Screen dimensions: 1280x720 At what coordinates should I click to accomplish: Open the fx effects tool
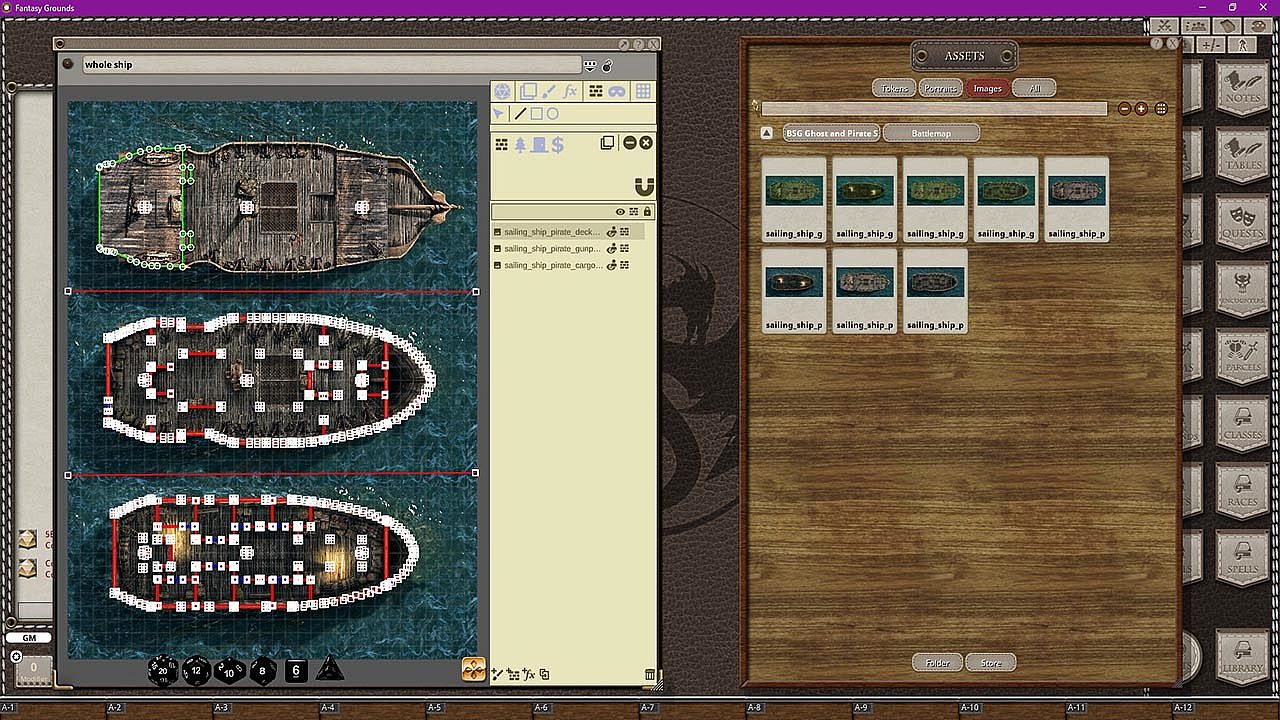(x=571, y=91)
